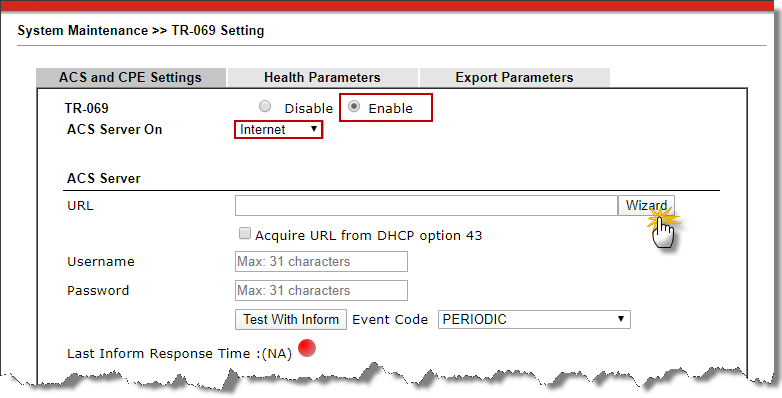Select the Disable radio button for TR-069
Viewport: 782px width, 398px height.
point(265,106)
